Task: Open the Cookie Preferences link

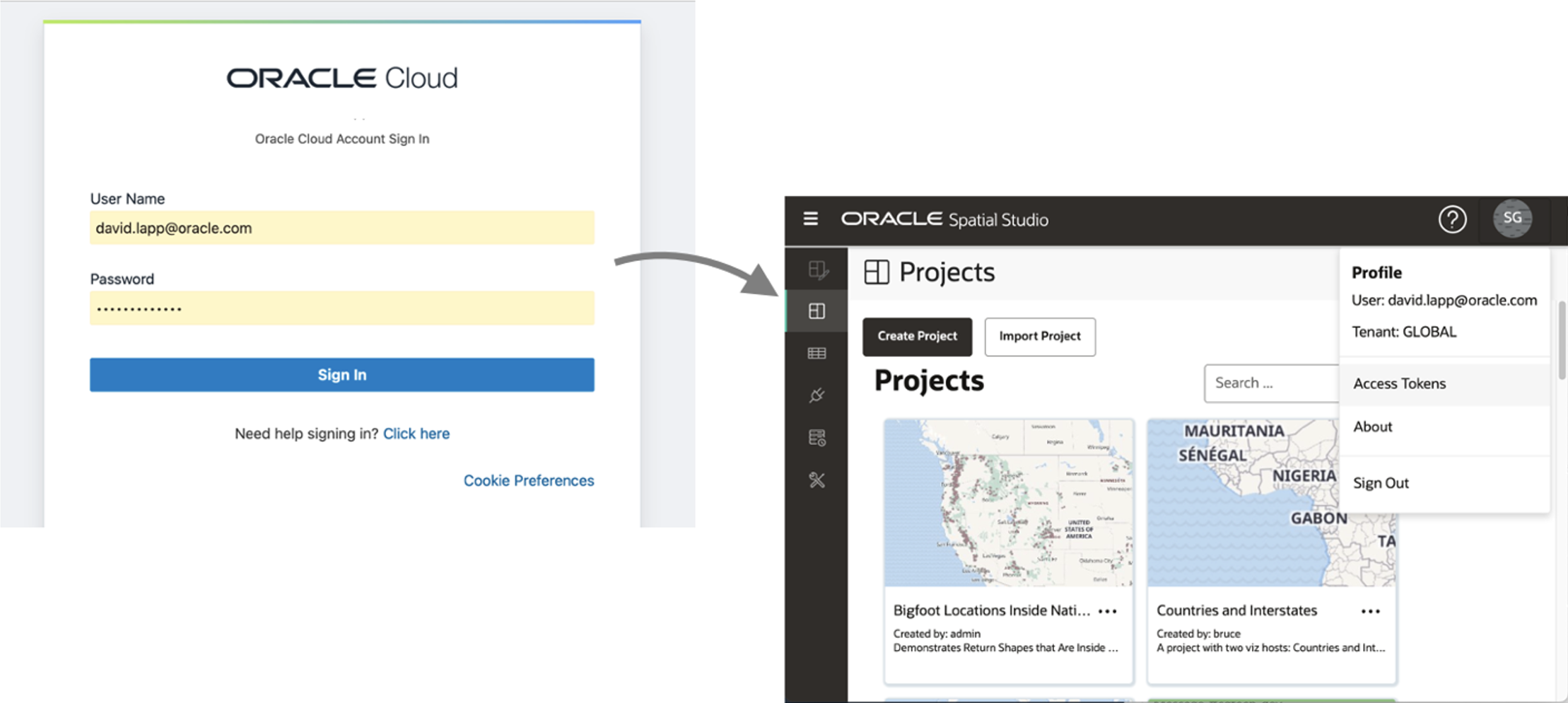Action: click(528, 480)
